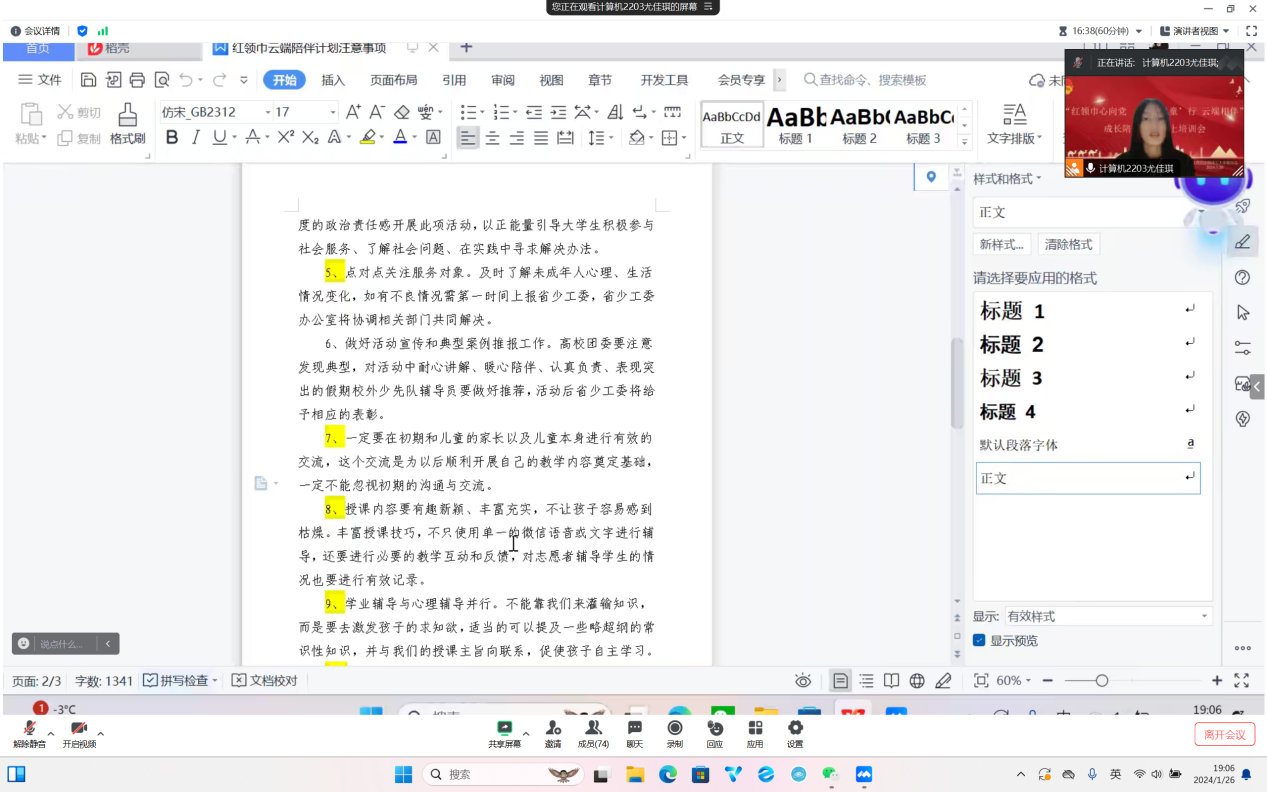
Task: Click the zoom slider in status bar
Action: point(1101,681)
